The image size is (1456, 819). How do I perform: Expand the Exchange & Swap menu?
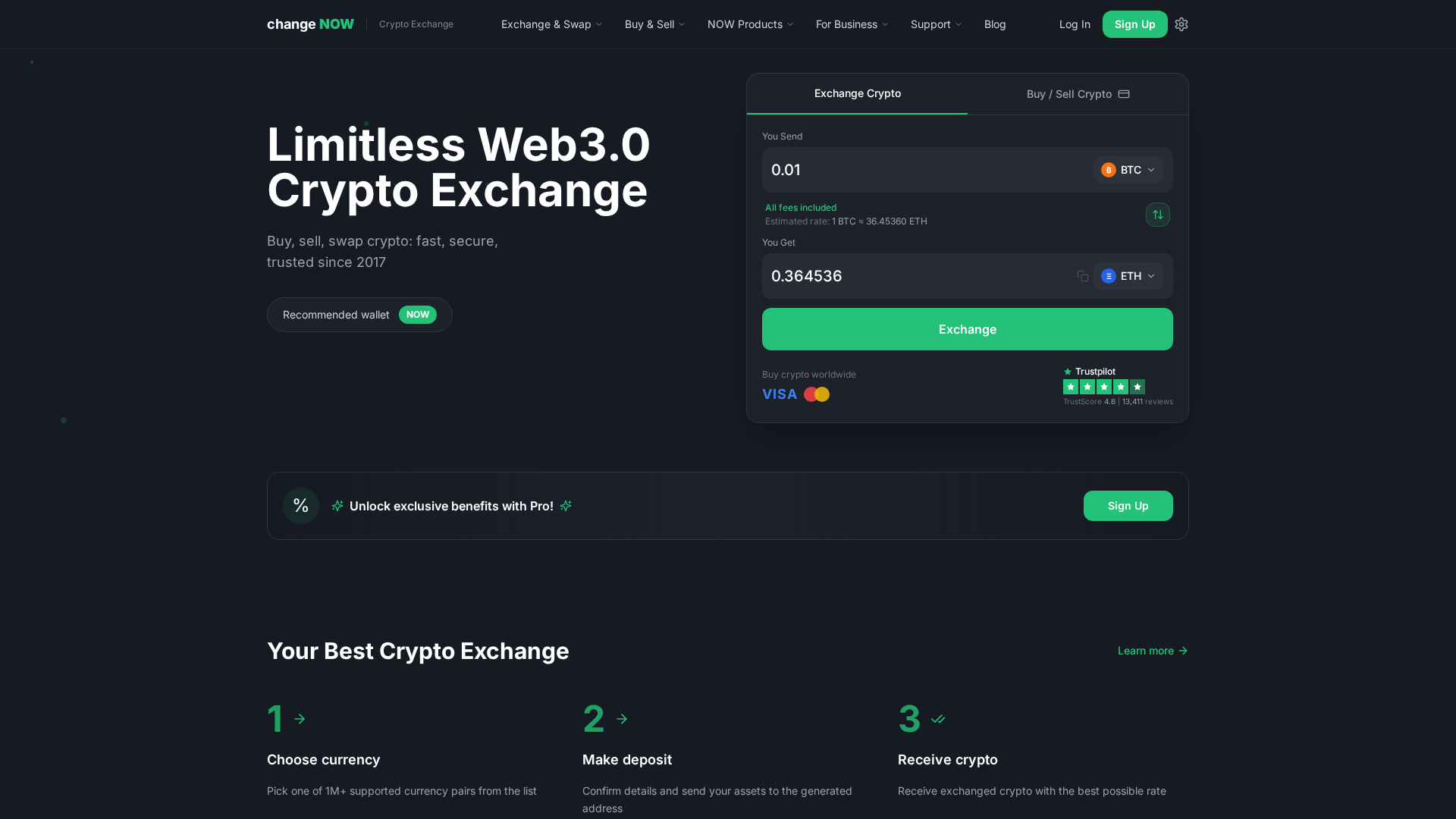click(551, 24)
